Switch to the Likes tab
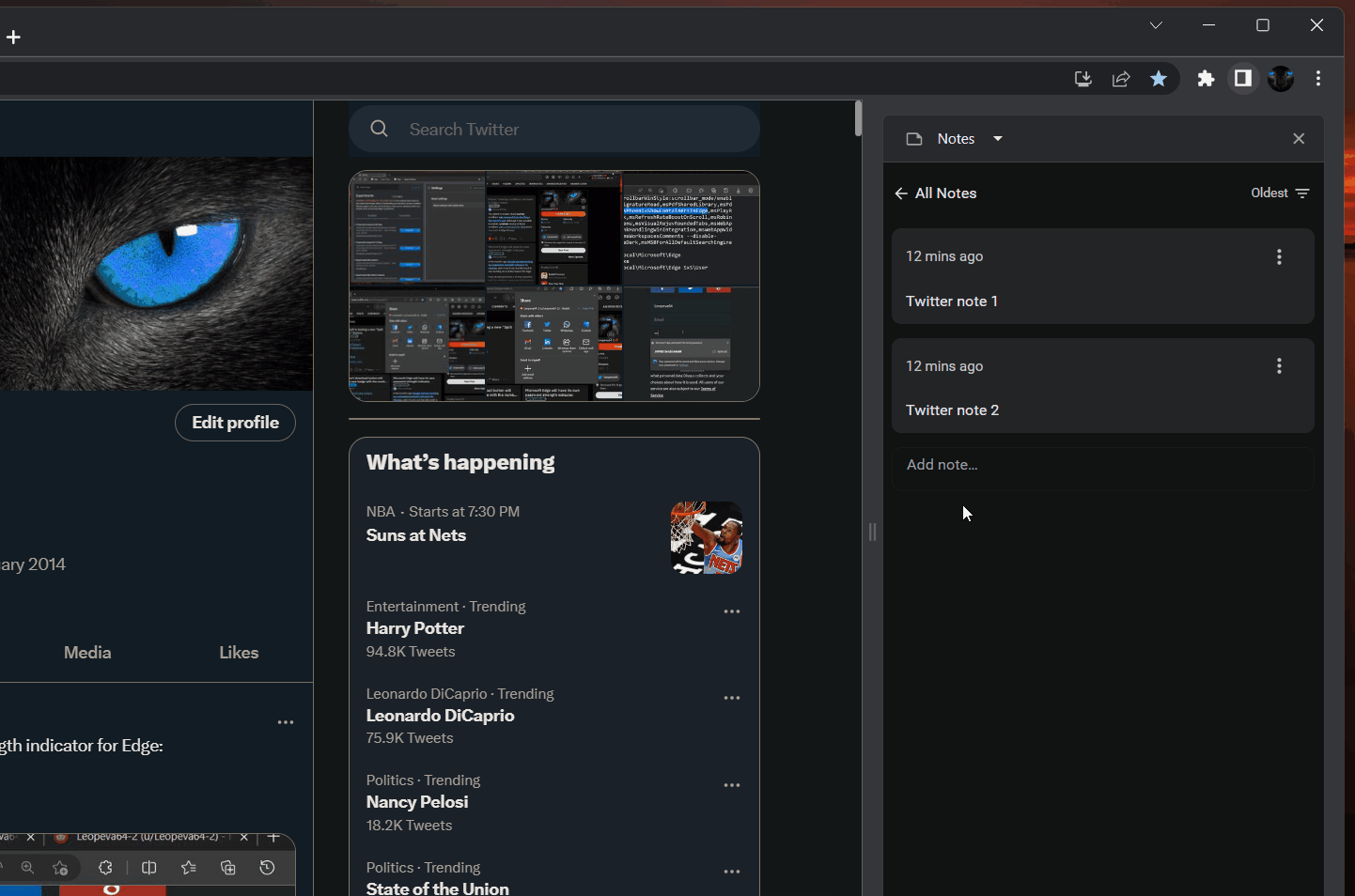 pyautogui.click(x=239, y=653)
